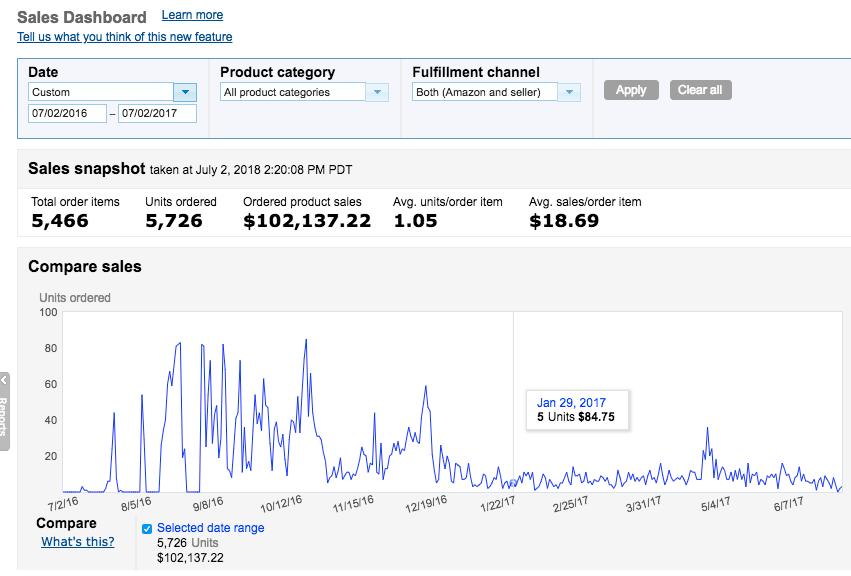Click the Fulfillment channel dropdown arrow
Screen dimensions: 851x576
(569, 92)
